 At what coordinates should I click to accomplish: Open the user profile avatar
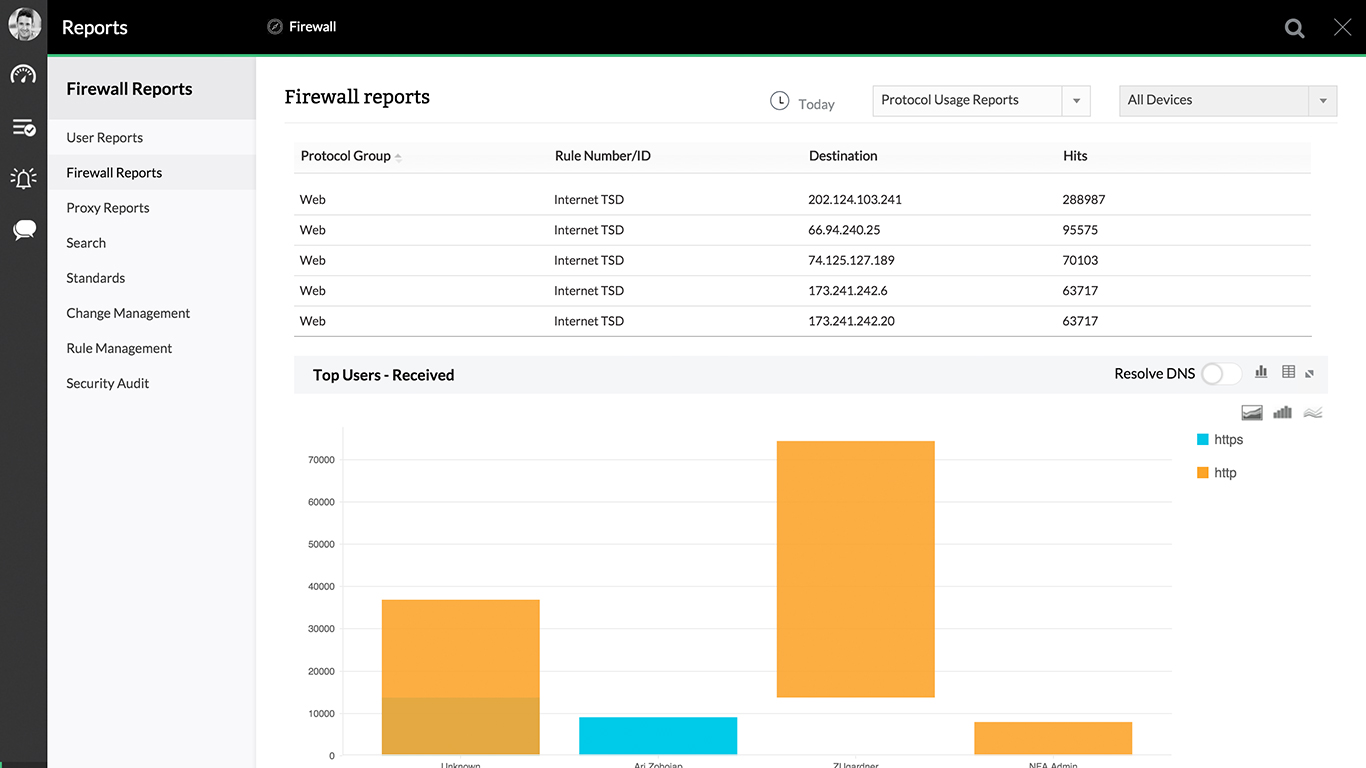pos(24,25)
